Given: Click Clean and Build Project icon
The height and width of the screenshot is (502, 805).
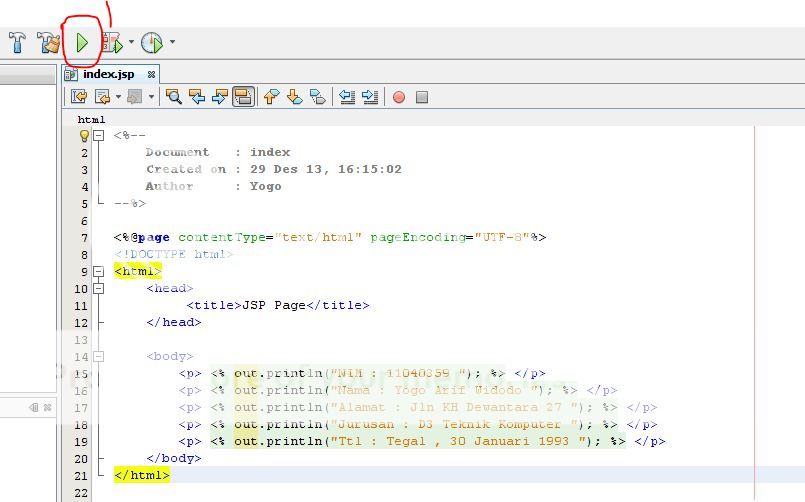Looking at the screenshot, I should (x=48, y=42).
